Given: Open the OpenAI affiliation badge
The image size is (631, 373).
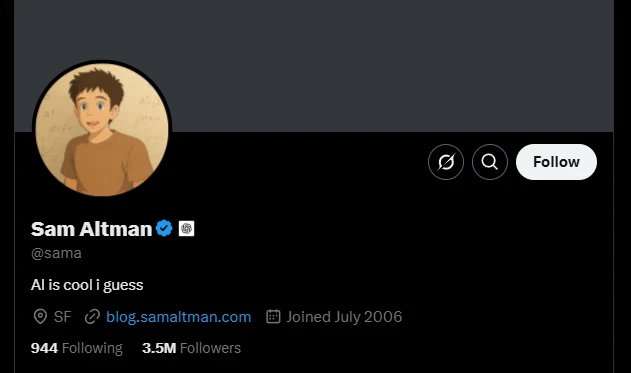Looking at the screenshot, I should pyautogui.click(x=186, y=229).
